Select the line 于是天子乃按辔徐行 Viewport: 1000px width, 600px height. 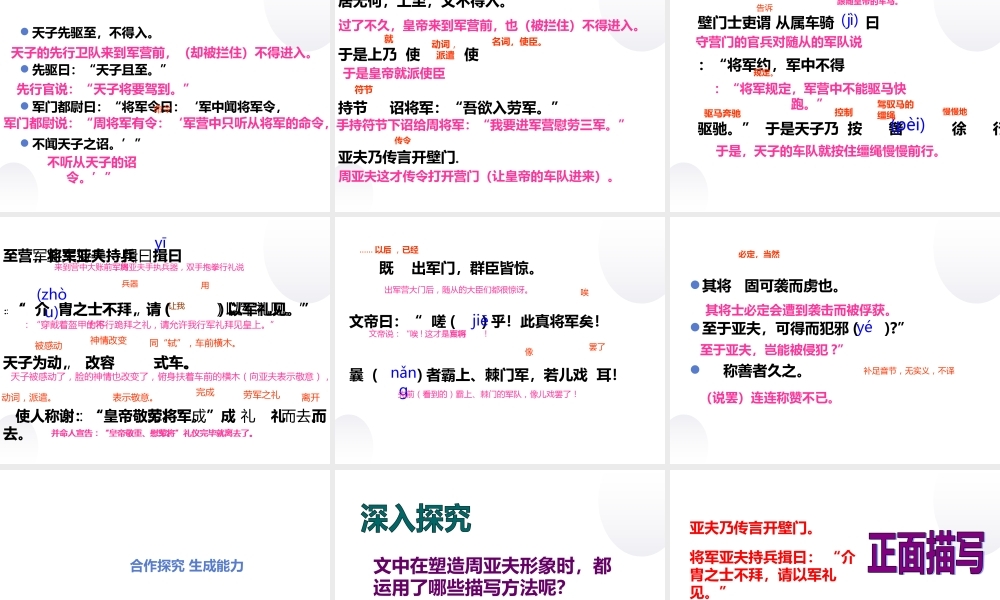coord(883,129)
